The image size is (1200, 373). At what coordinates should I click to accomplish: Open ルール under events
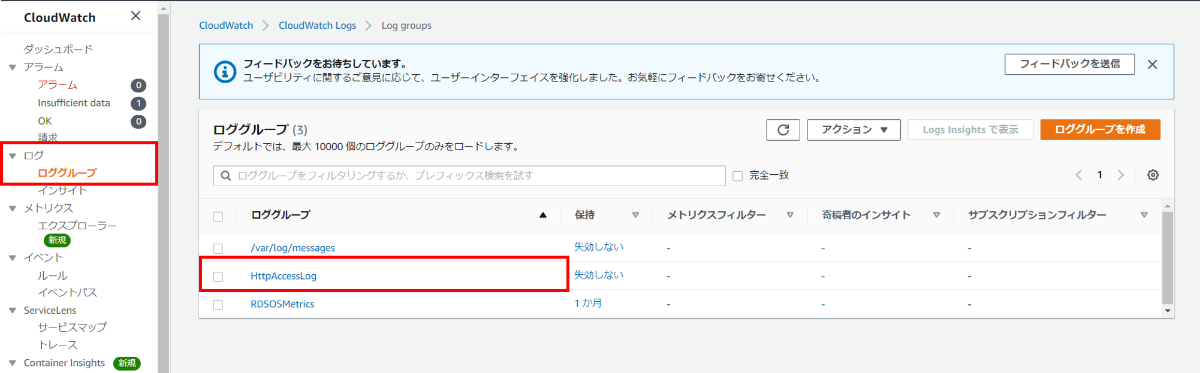coord(52,275)
